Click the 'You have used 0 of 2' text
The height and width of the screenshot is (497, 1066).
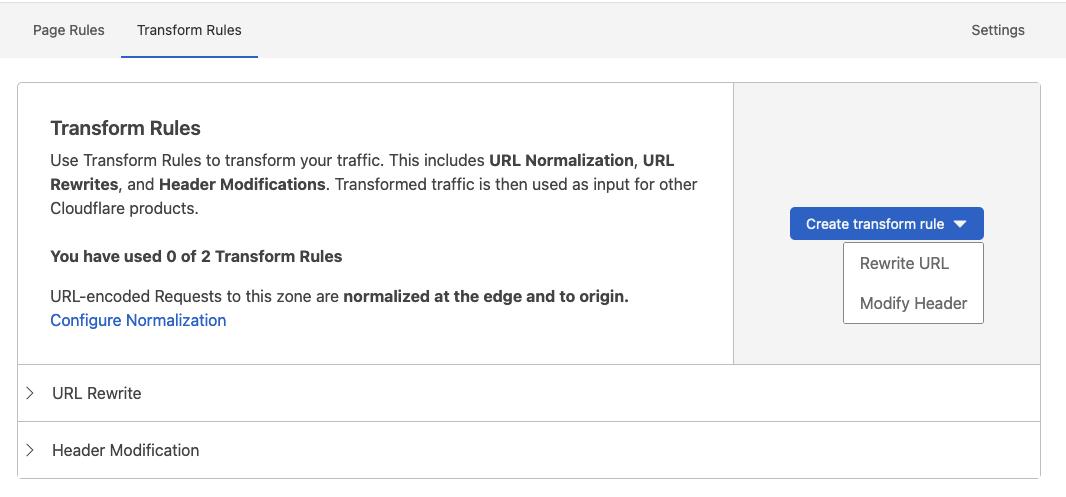coord(196,256)
